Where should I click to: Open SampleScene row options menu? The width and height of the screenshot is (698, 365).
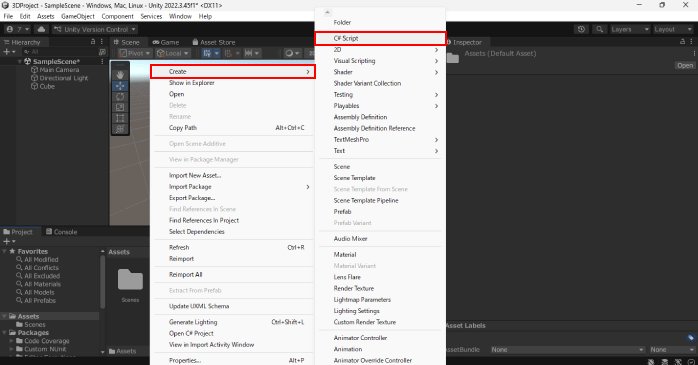(102, 61)
